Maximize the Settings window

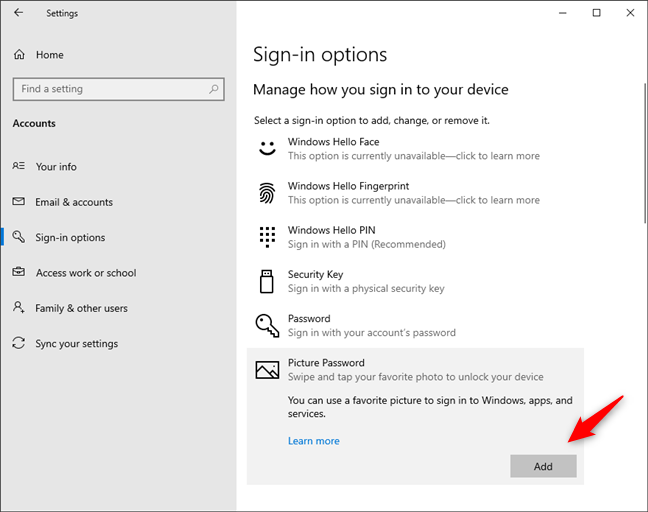pos(596,13)
